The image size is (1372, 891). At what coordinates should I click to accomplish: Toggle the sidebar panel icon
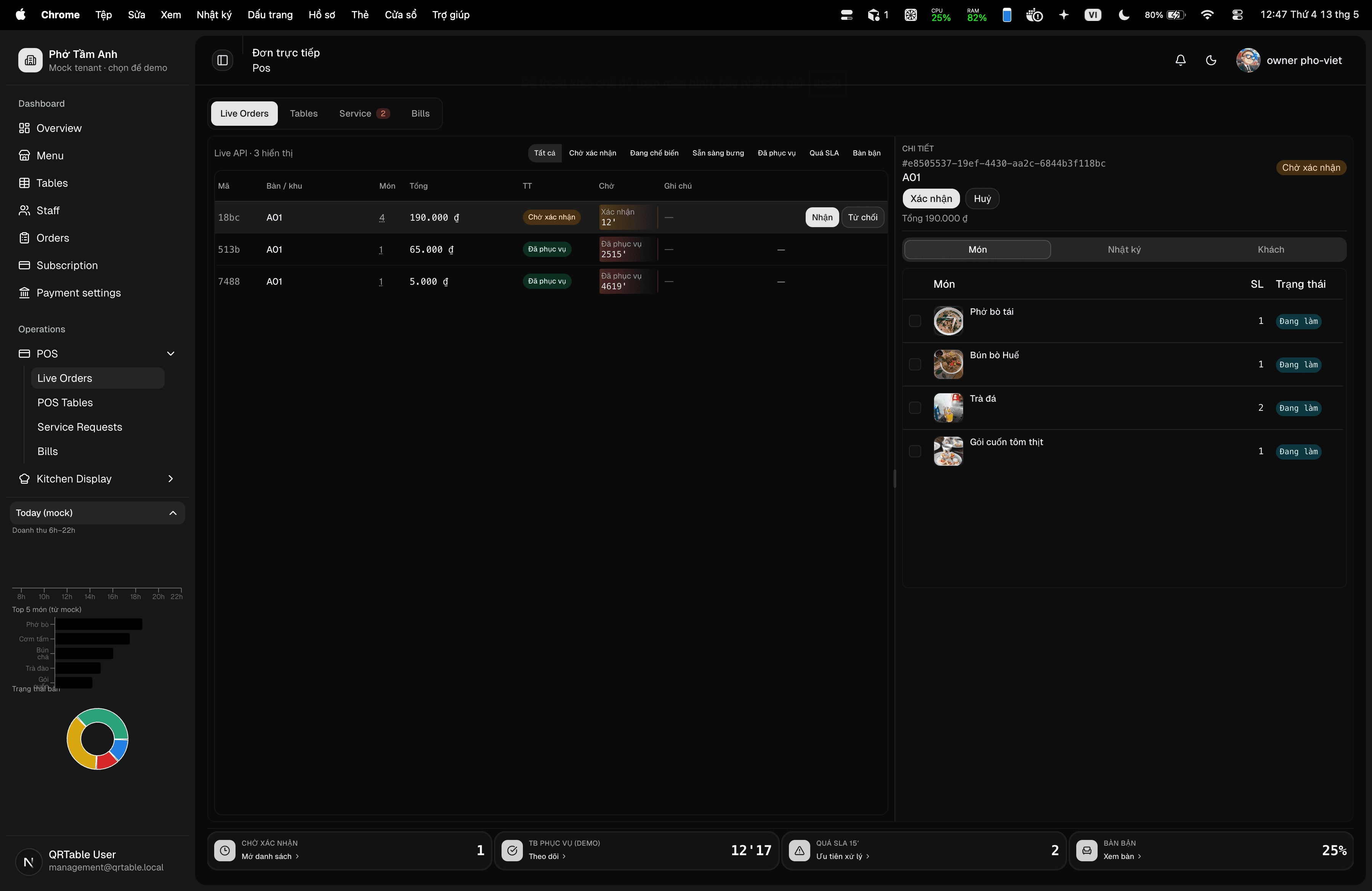pyautogui.click(x=223, y=61)
